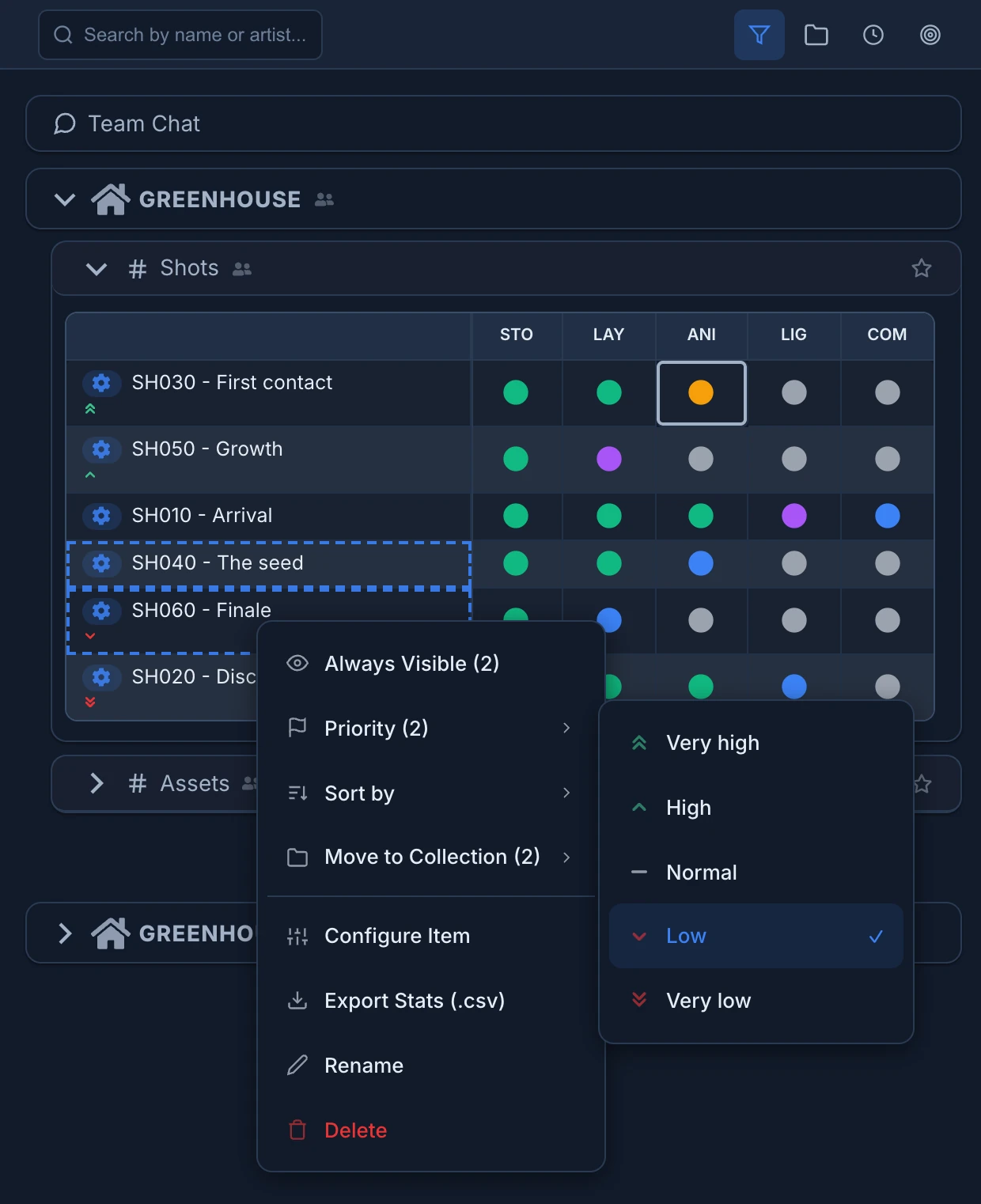Toggle Always Visible (2) eye option

tap(431, 663)
